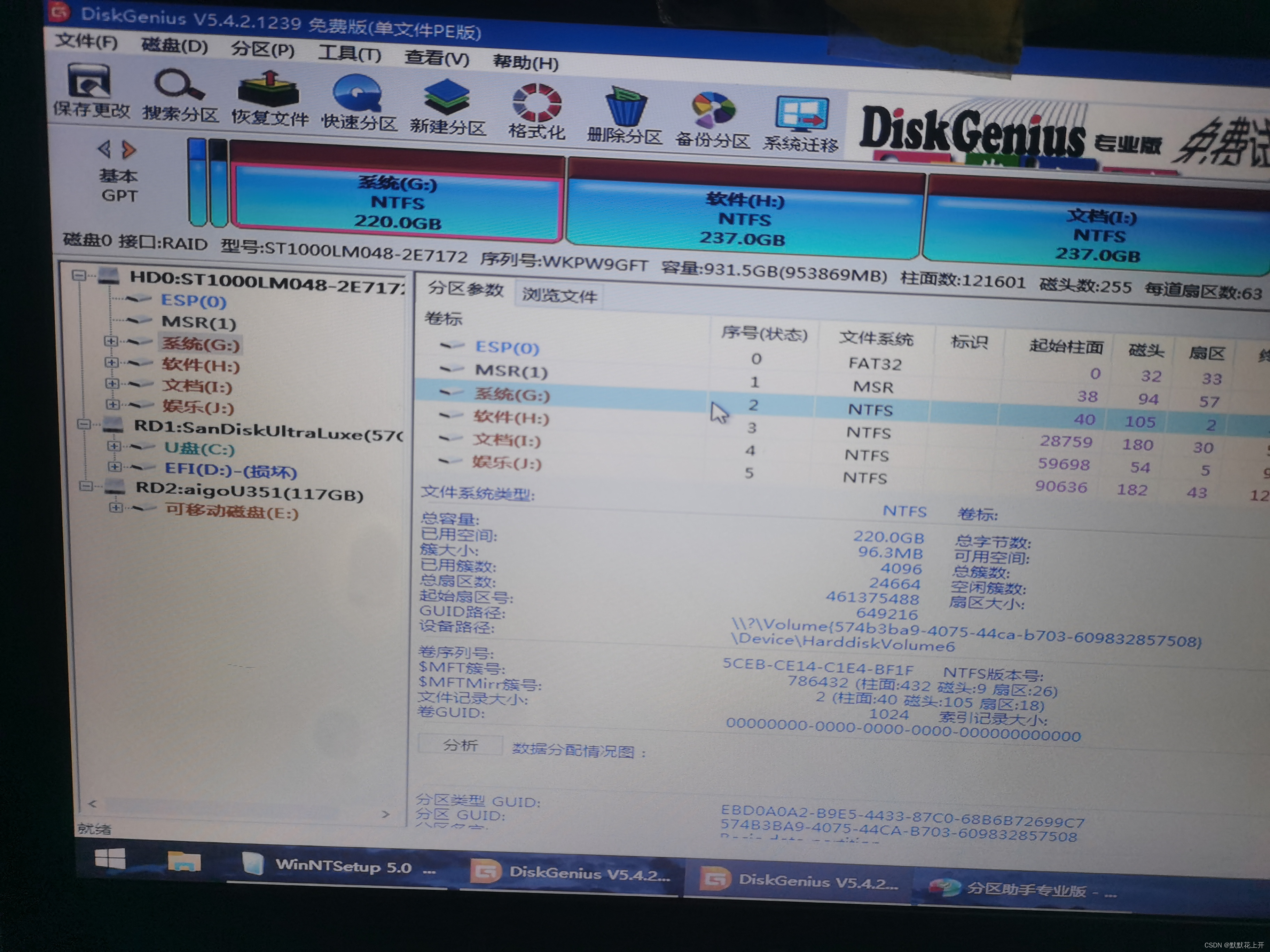This screenshot has height=952, width=1270.
Task: Select the RD1 SanDisk disk icon in tree
Action: (112, 425)
